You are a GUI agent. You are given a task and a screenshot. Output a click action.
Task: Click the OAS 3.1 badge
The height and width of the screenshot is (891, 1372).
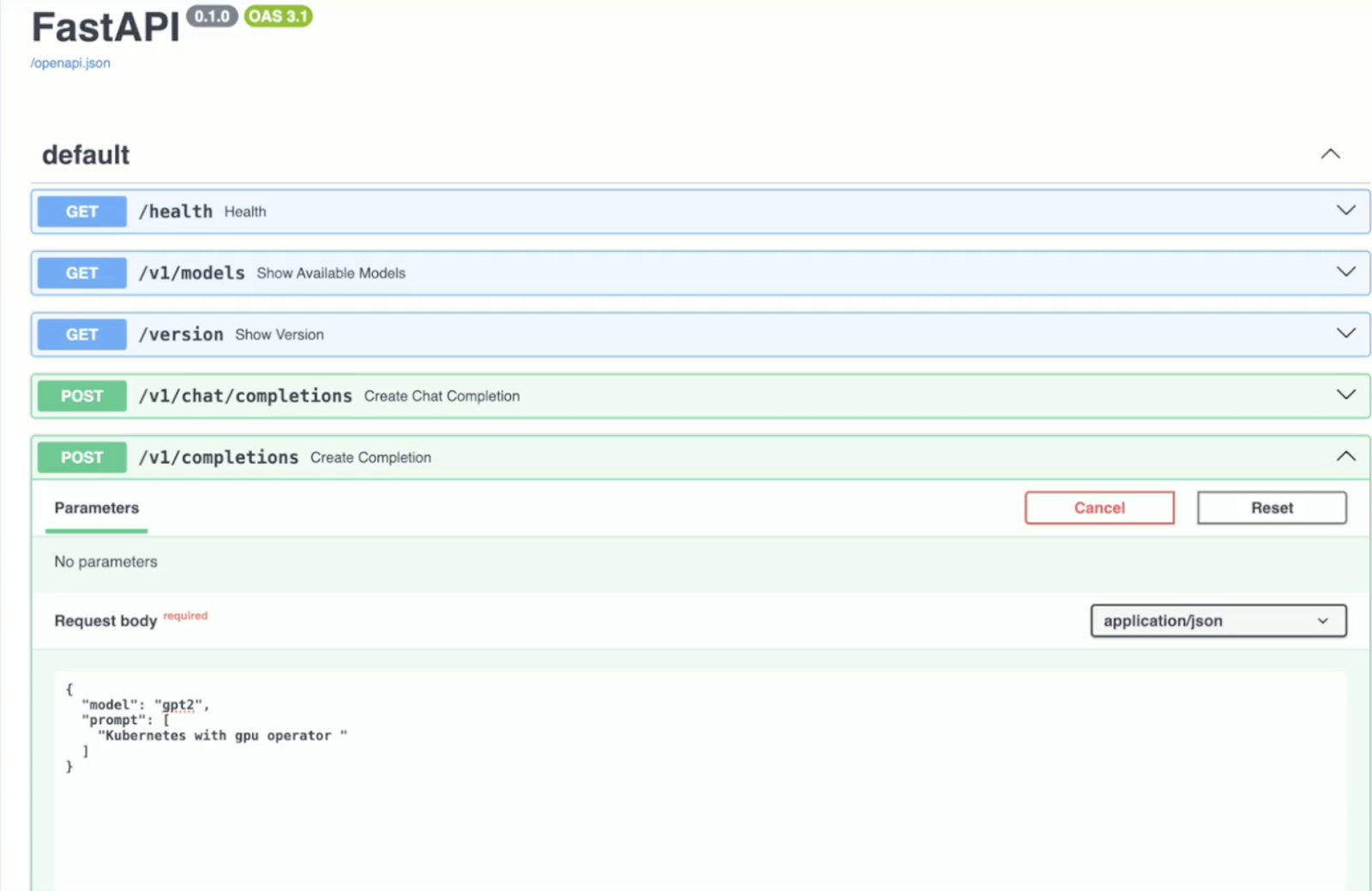[278, 16]
